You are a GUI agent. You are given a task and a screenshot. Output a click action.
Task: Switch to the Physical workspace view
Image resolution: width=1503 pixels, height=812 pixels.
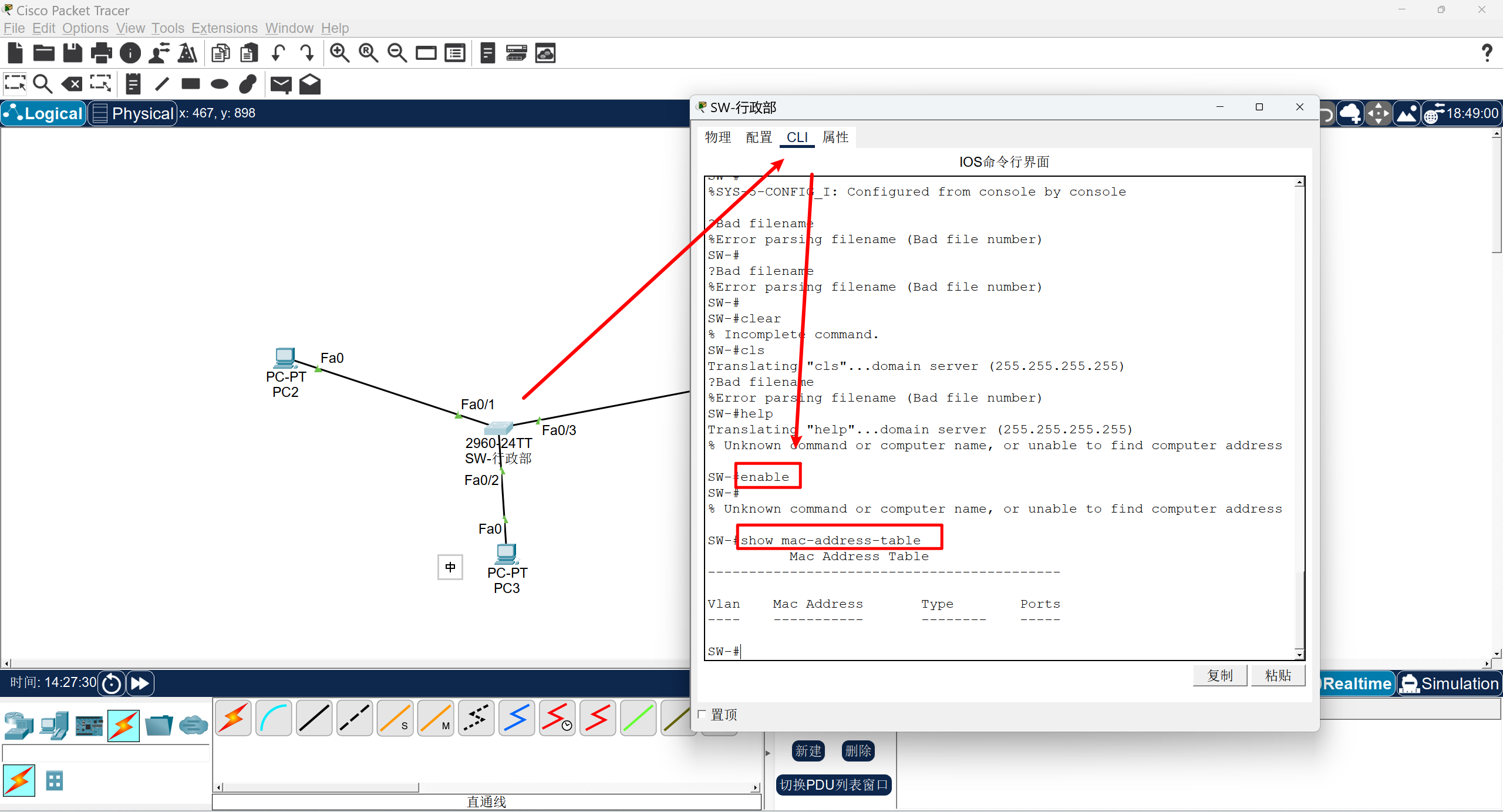133,113
